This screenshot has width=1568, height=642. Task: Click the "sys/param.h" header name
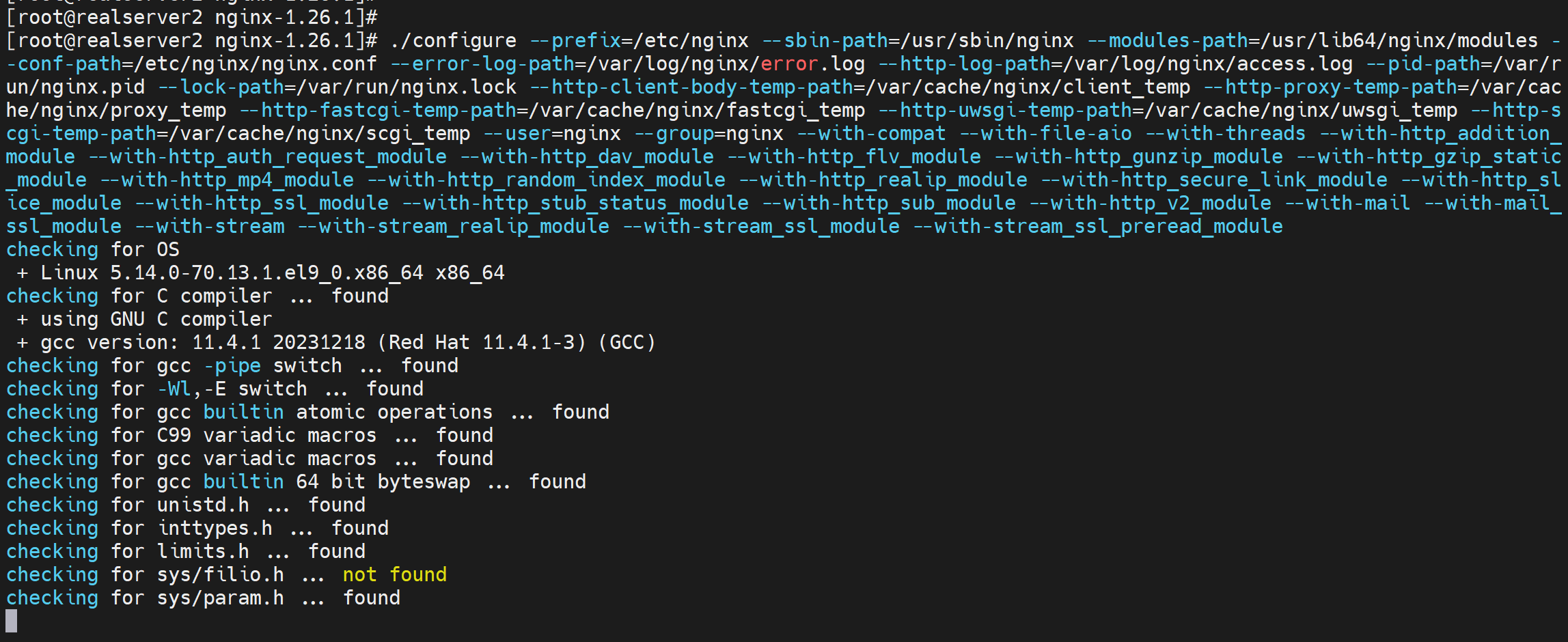220,598
